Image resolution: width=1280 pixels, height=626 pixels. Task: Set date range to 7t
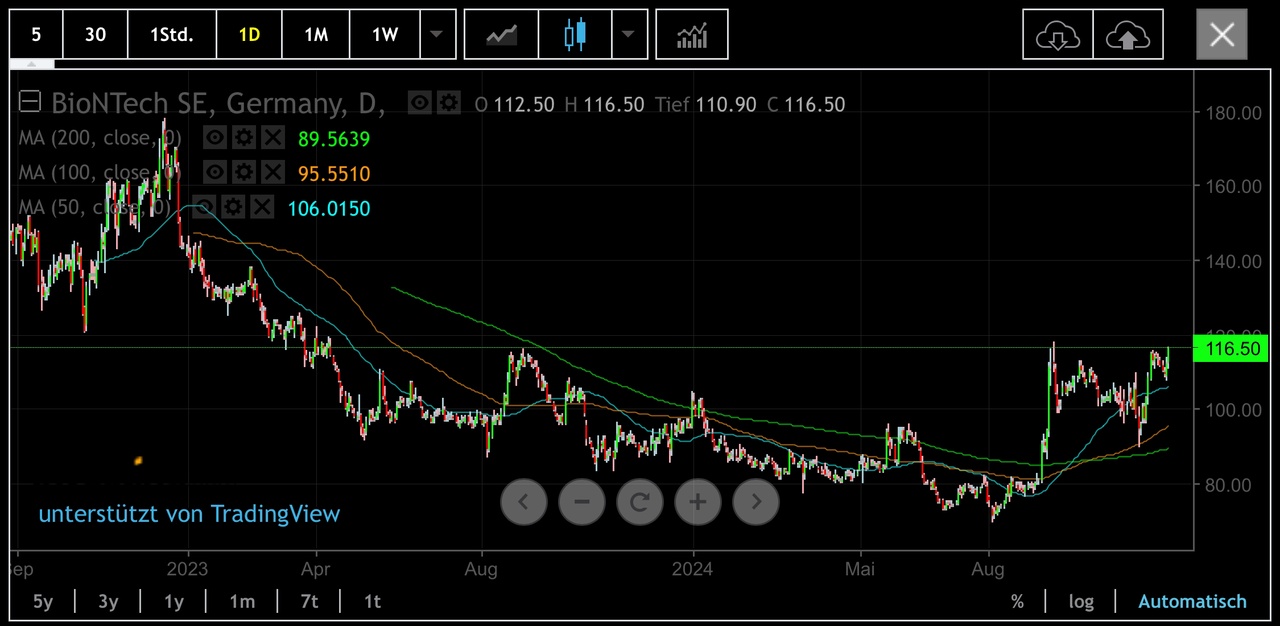pyautogui.click(x=309, y=601)
